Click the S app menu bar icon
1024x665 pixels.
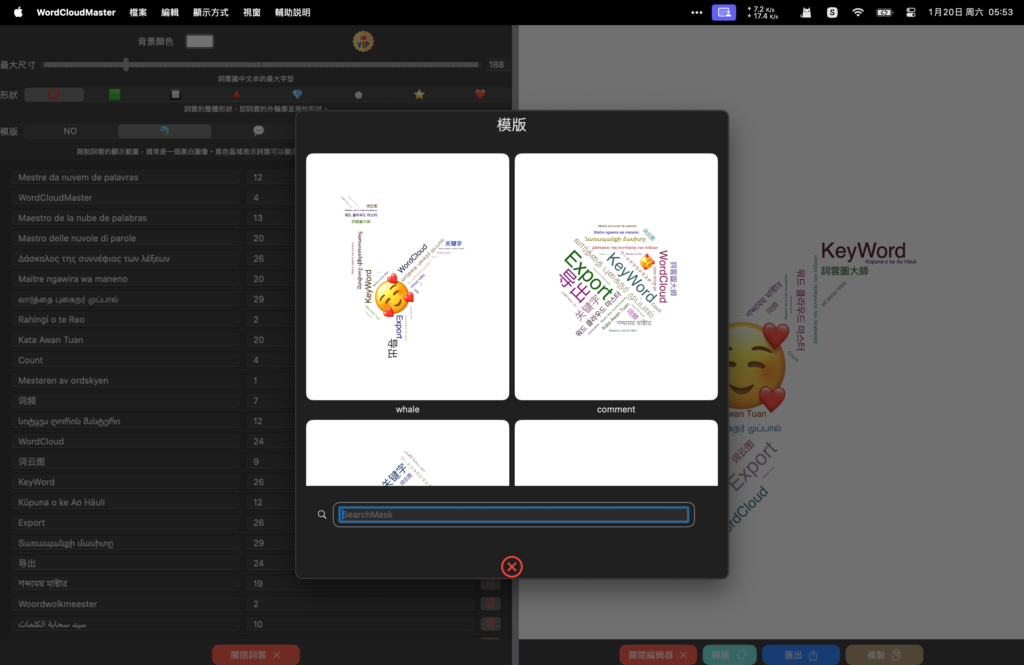pyautogui.click(x=832, y=12)
